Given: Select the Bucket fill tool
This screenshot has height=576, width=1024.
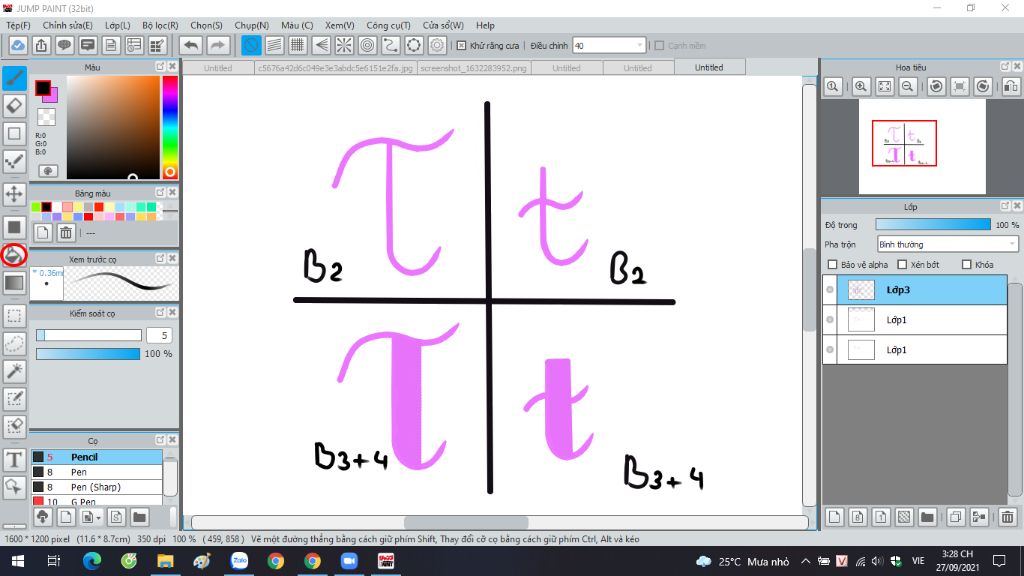Looking at the screenshot, I should pyautogui.click(x=14, y=255).
